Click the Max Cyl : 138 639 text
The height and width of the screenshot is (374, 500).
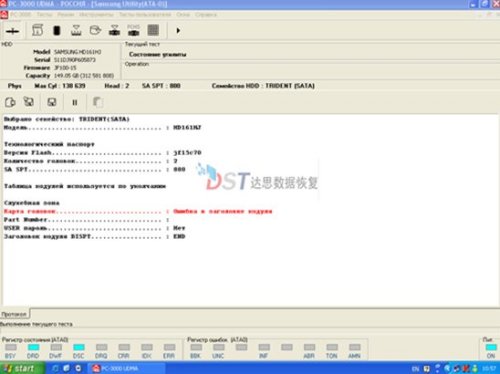[60, 86]
